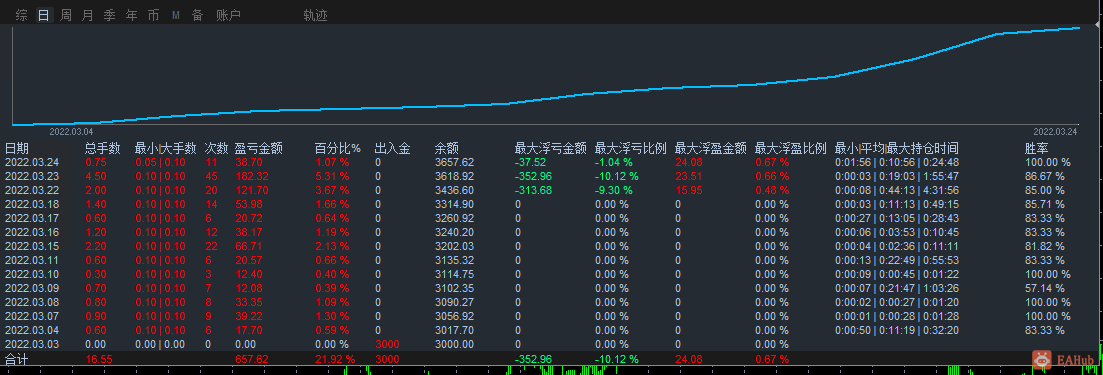
Task: Click the -352.96 floating loss on 2022.03.23
Action: (x=533, y=176)
